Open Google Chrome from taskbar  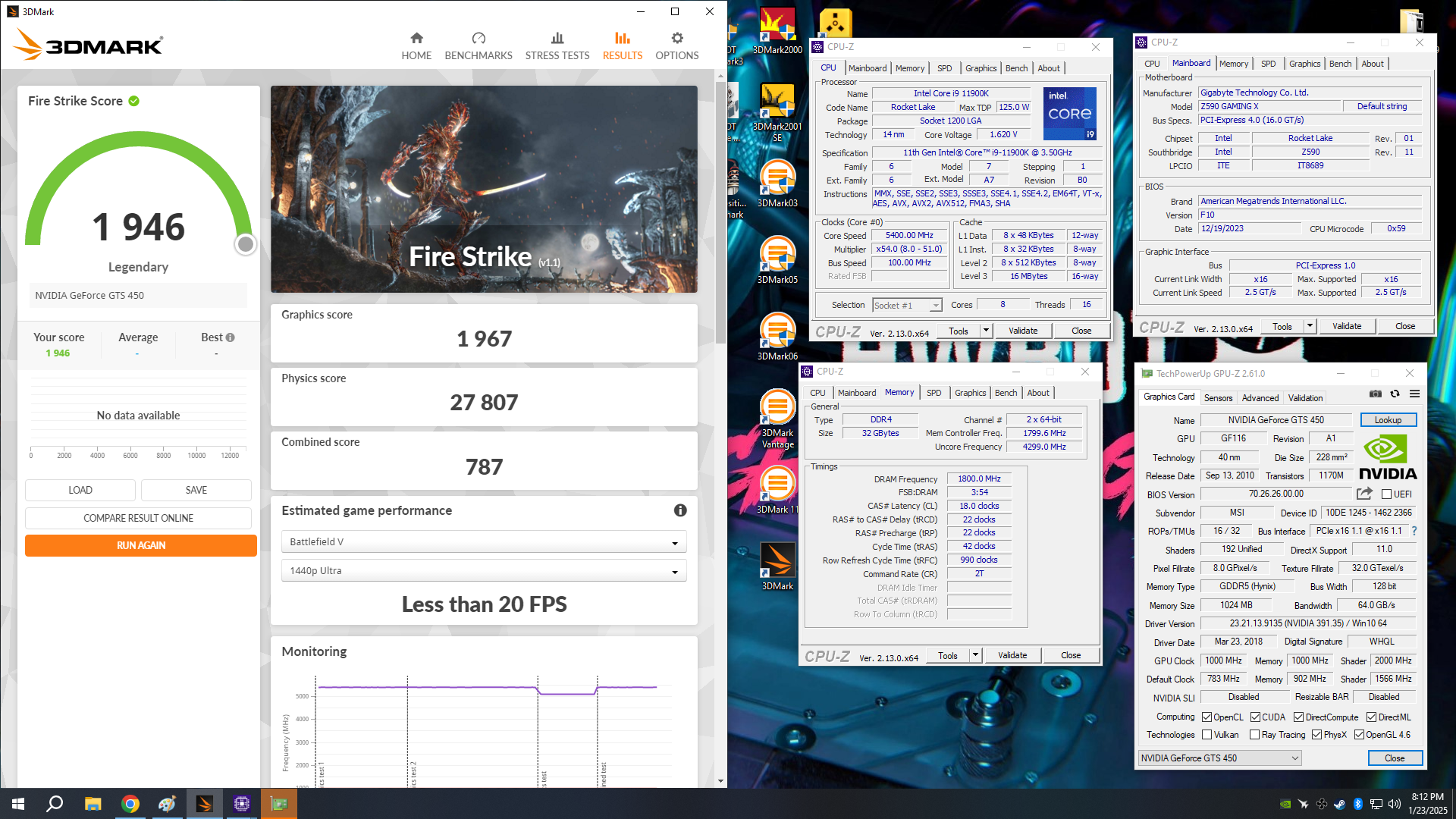(130, 804)
